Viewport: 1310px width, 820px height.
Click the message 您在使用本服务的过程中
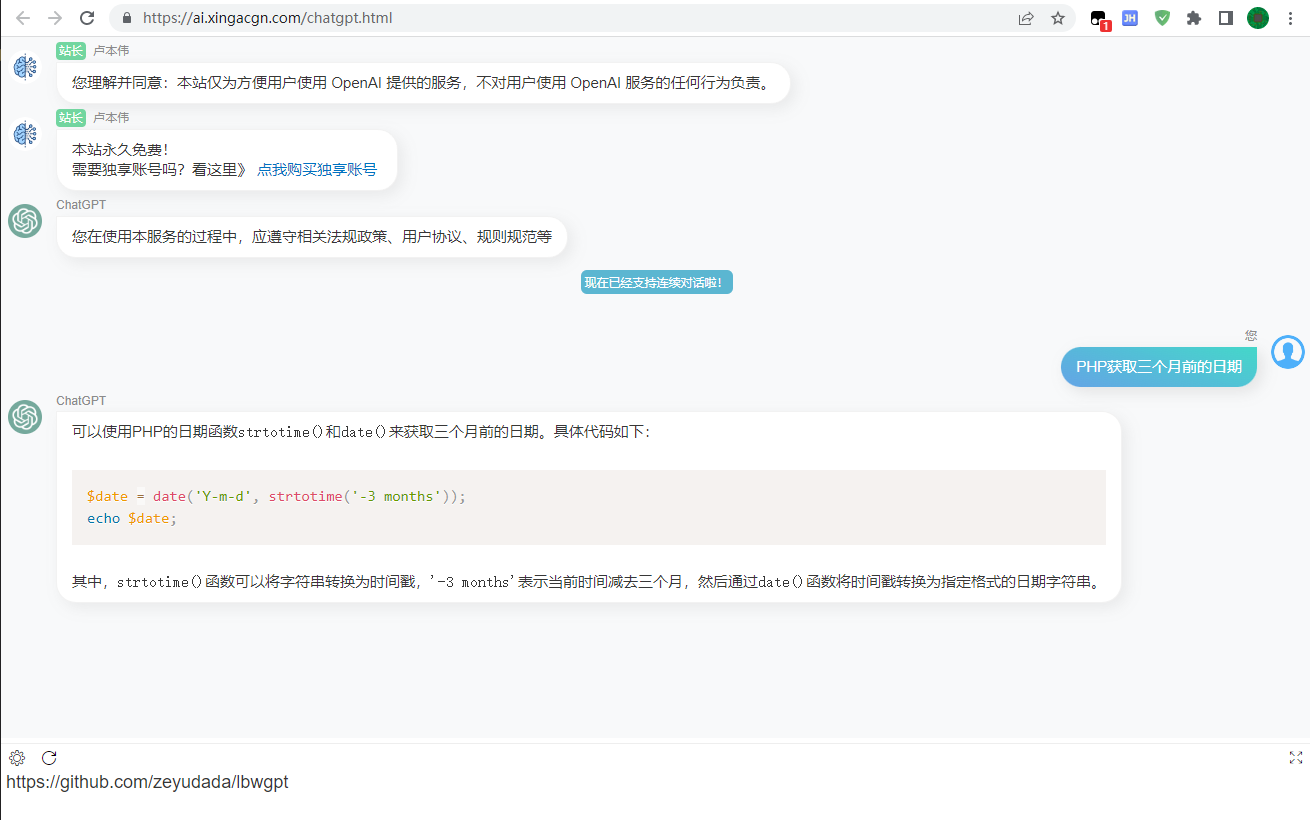coord(312,237)
